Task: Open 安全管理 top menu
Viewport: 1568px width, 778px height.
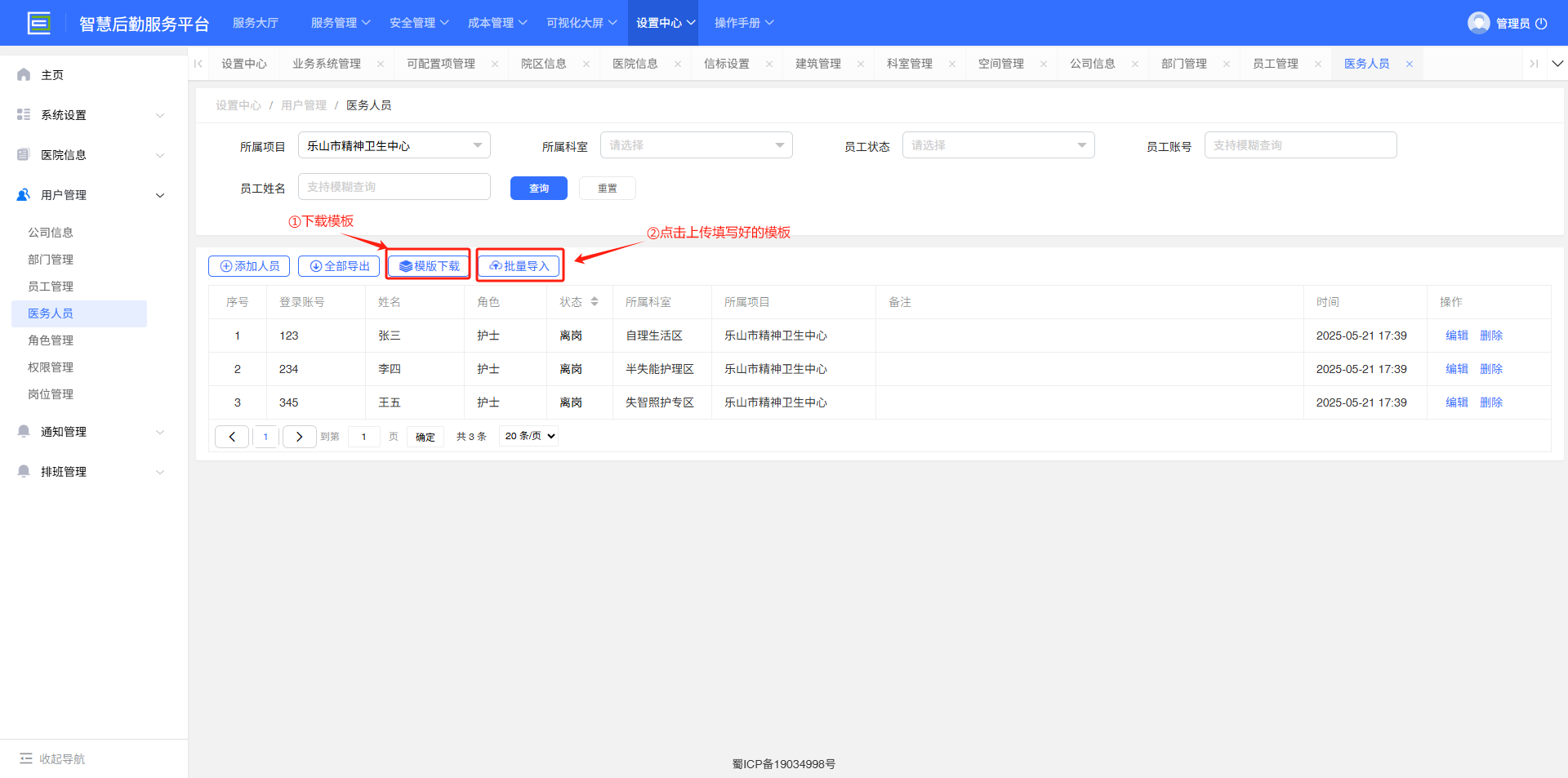Action: (419, 23)
